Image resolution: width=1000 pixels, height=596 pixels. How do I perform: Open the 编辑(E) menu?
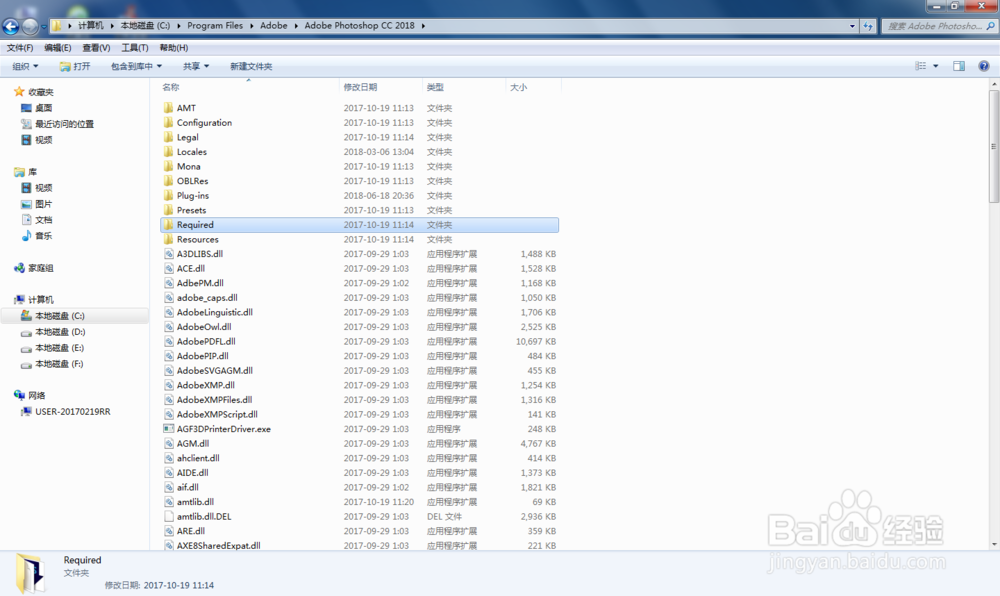coord(57,48)
